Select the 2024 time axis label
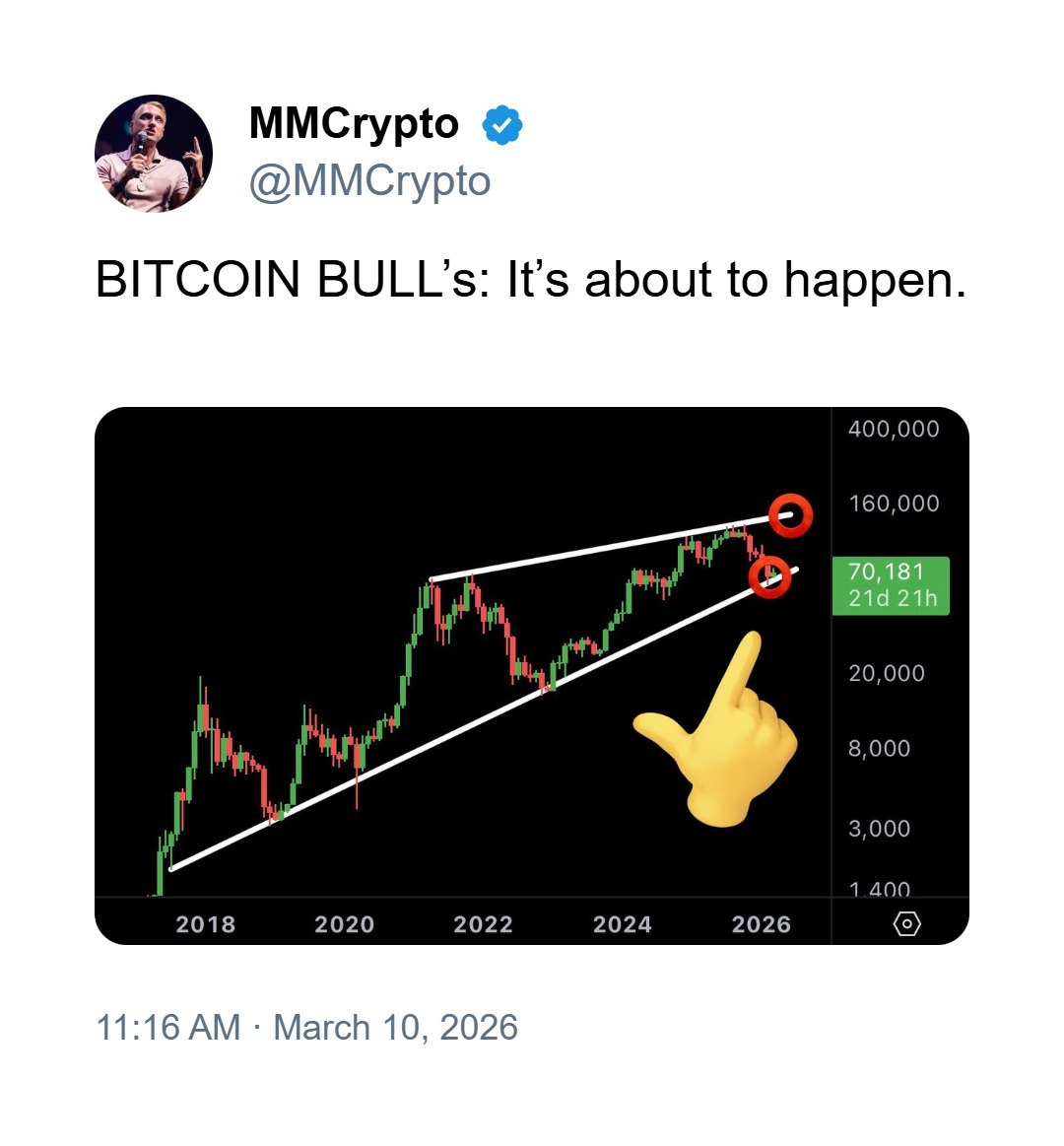This screenshot has height=1146, width=1064. 622,924
